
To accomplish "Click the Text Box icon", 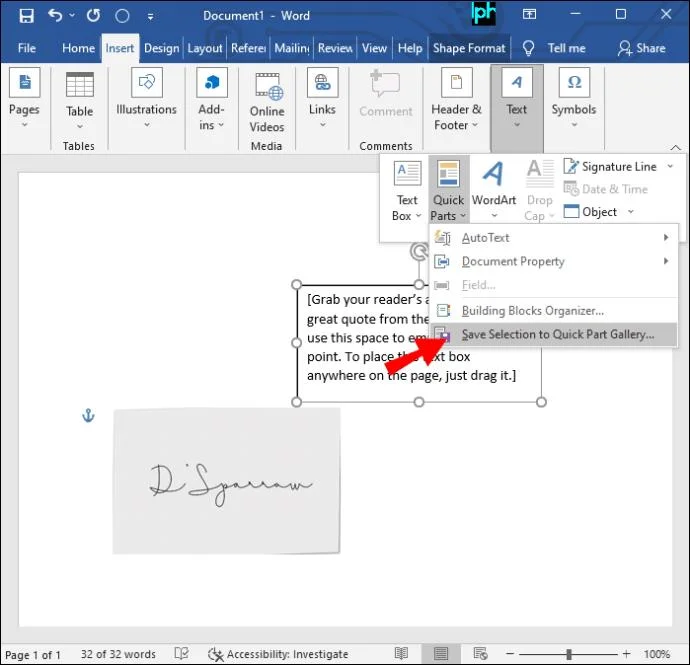I will click(407, 173).
